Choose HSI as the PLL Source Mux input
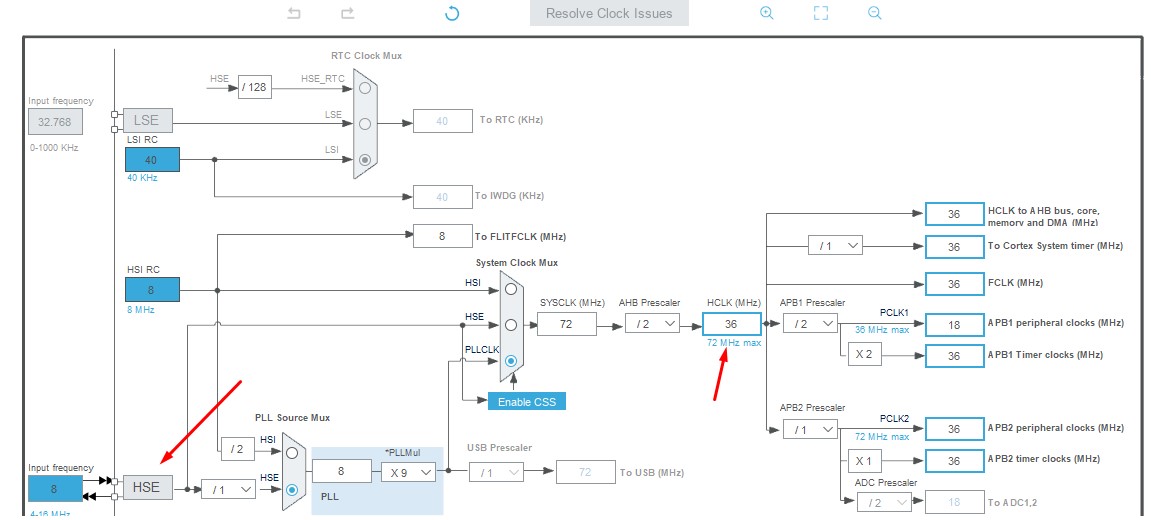 pos(292,452)
